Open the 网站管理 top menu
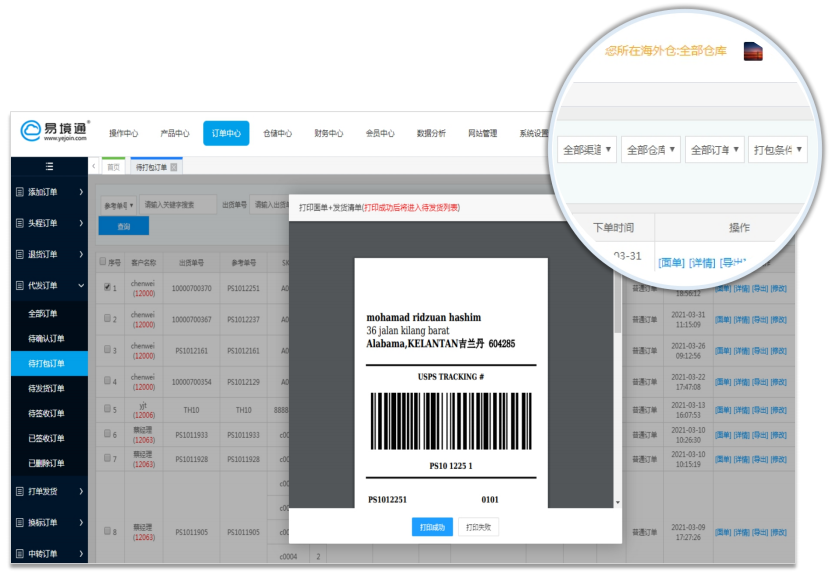832x581 pixels. (482, 133)
